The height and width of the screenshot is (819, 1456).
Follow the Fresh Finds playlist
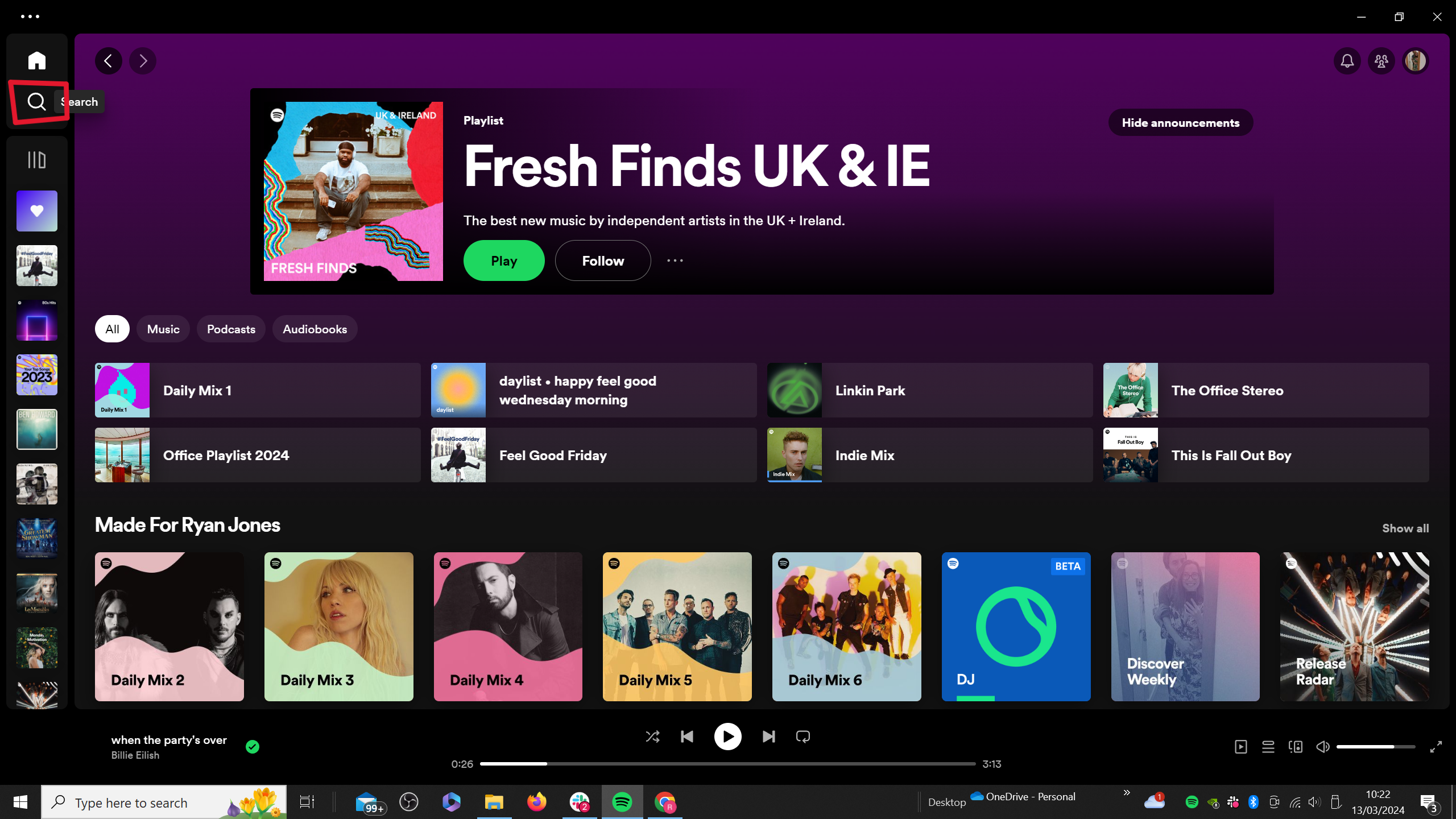[x=603, y=260]
